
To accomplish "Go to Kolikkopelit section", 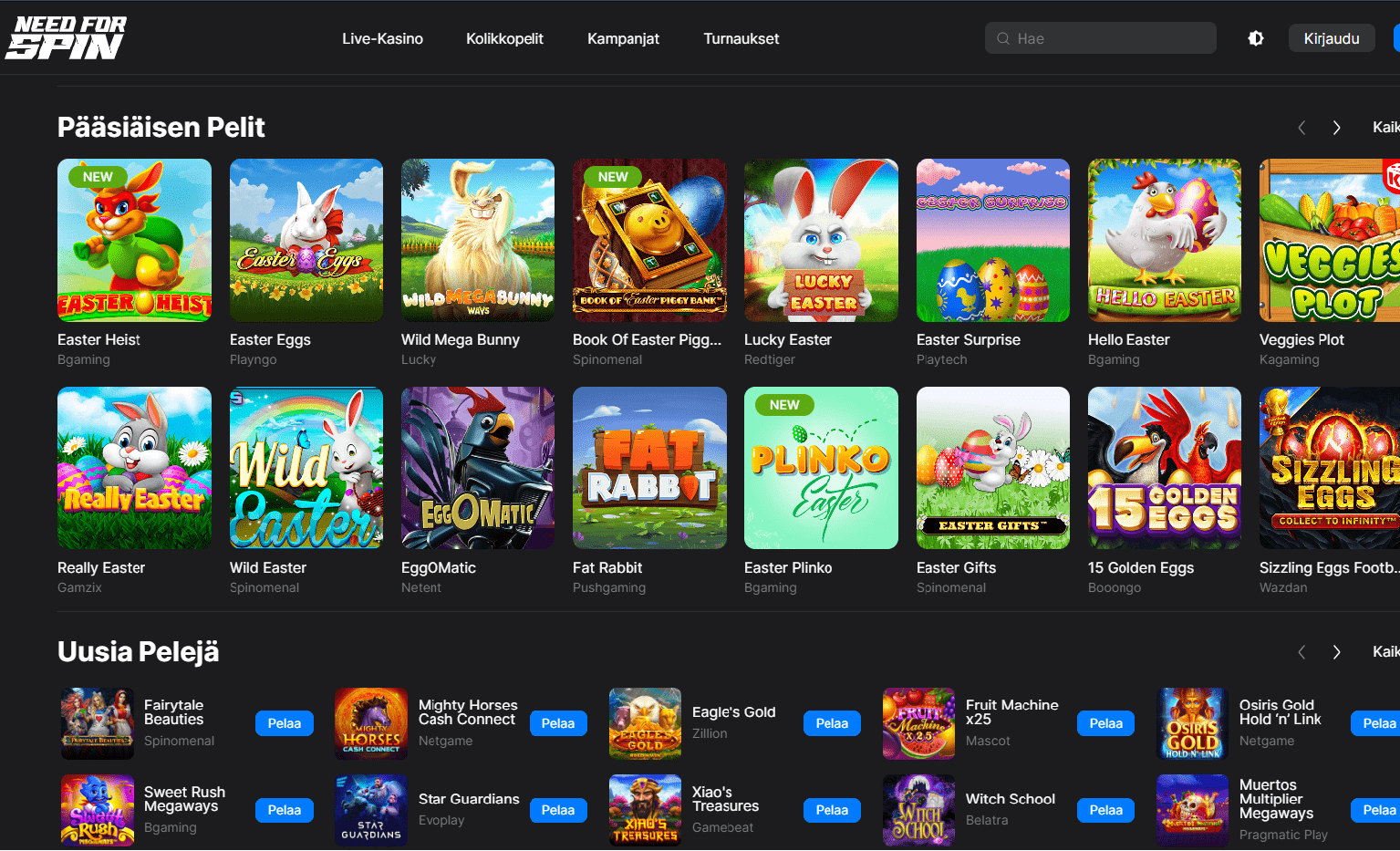I will 504,38.
